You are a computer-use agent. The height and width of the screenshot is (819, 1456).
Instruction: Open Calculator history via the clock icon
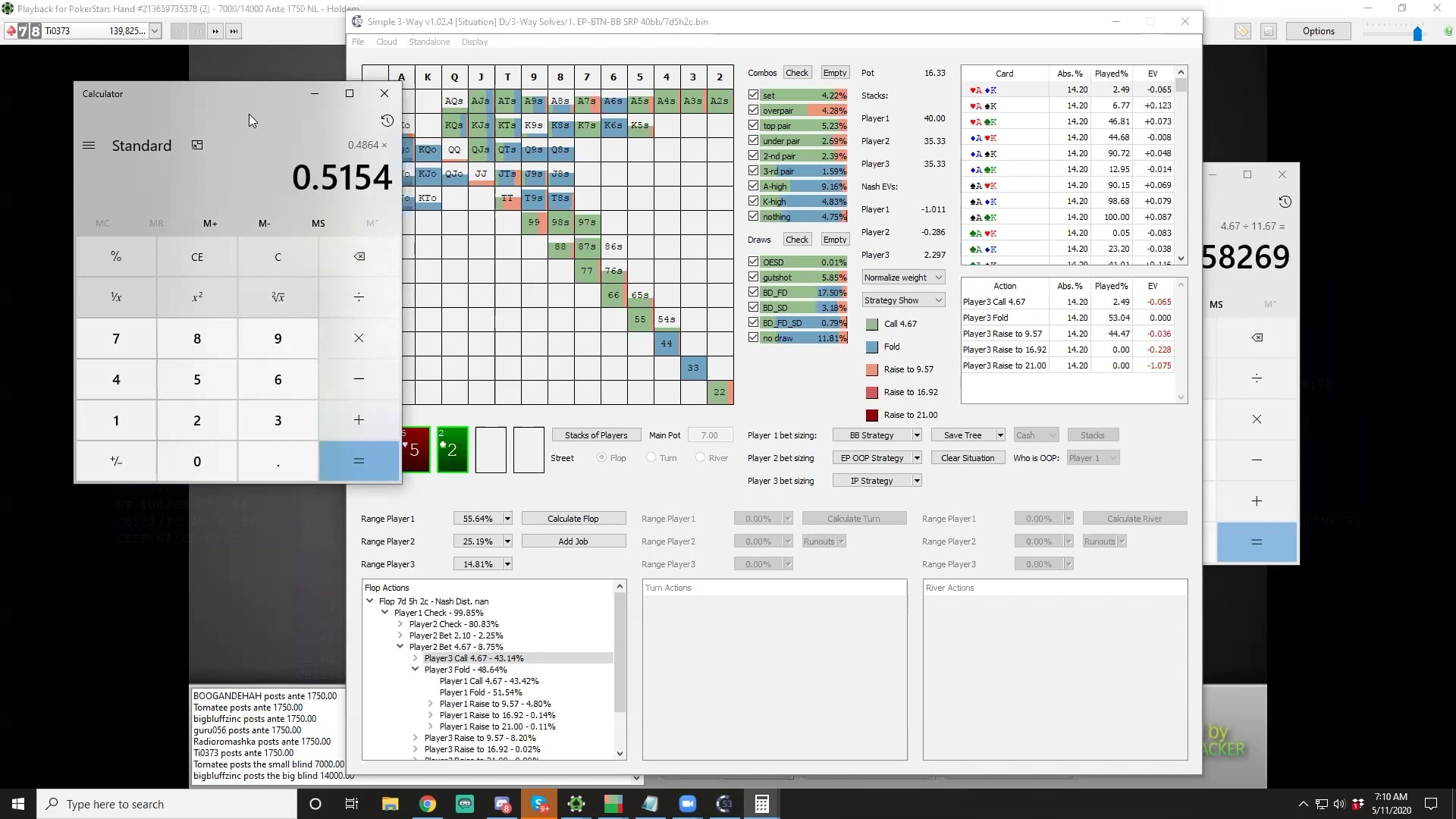[x=387, y=120]
